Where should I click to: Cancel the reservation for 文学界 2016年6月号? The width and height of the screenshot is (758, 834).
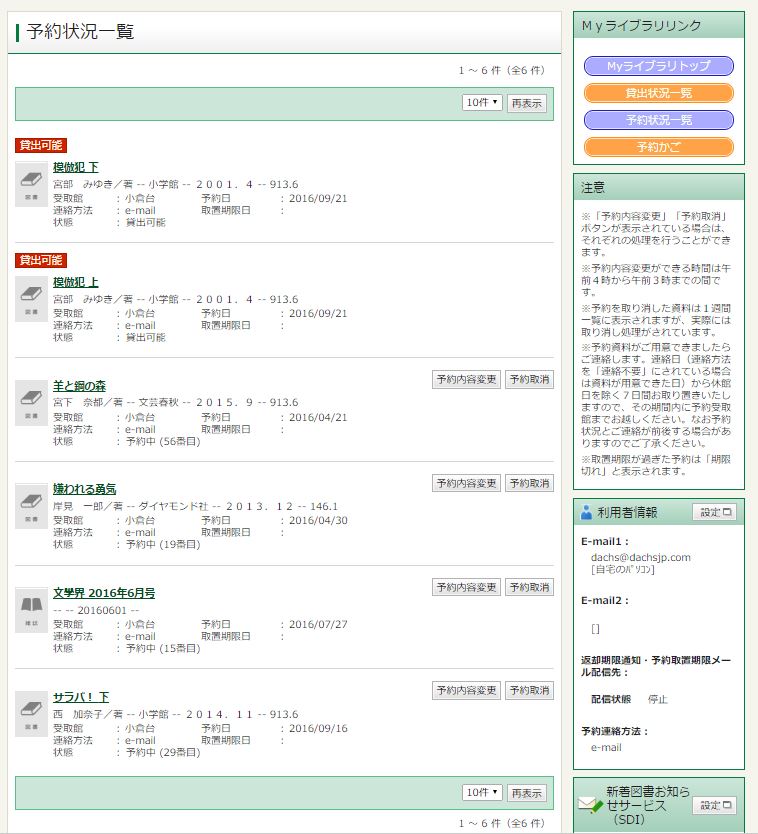(528, 587)
